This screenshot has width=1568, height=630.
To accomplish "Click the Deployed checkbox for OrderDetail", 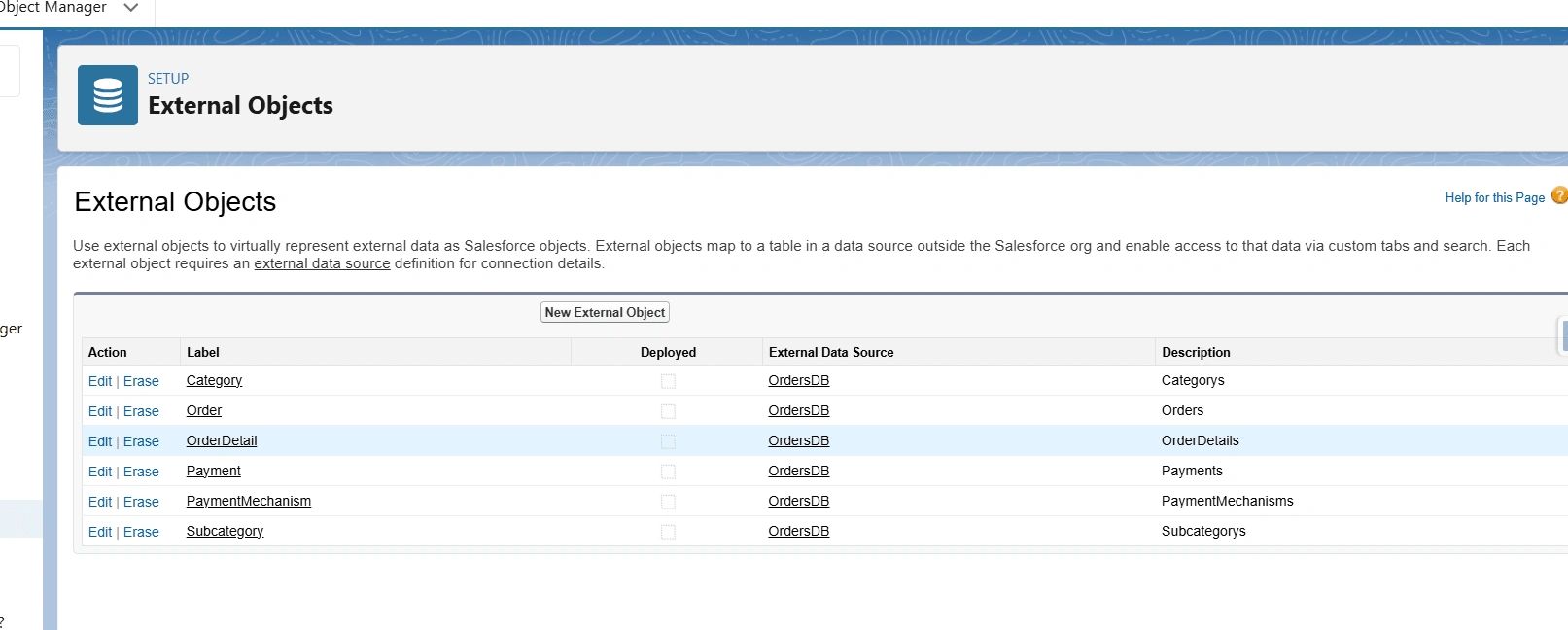I will coord(668,441).
